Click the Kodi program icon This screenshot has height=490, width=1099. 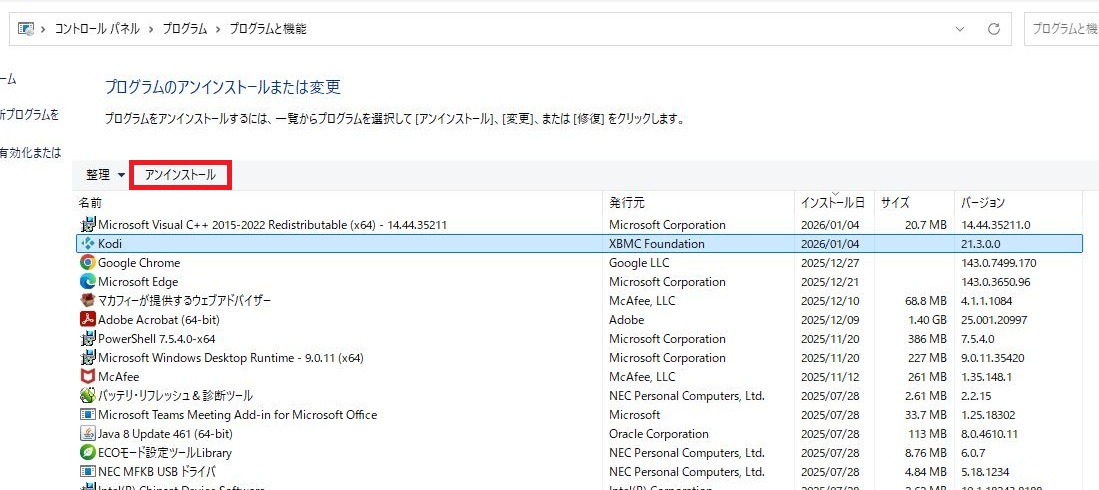click(88, 244)
